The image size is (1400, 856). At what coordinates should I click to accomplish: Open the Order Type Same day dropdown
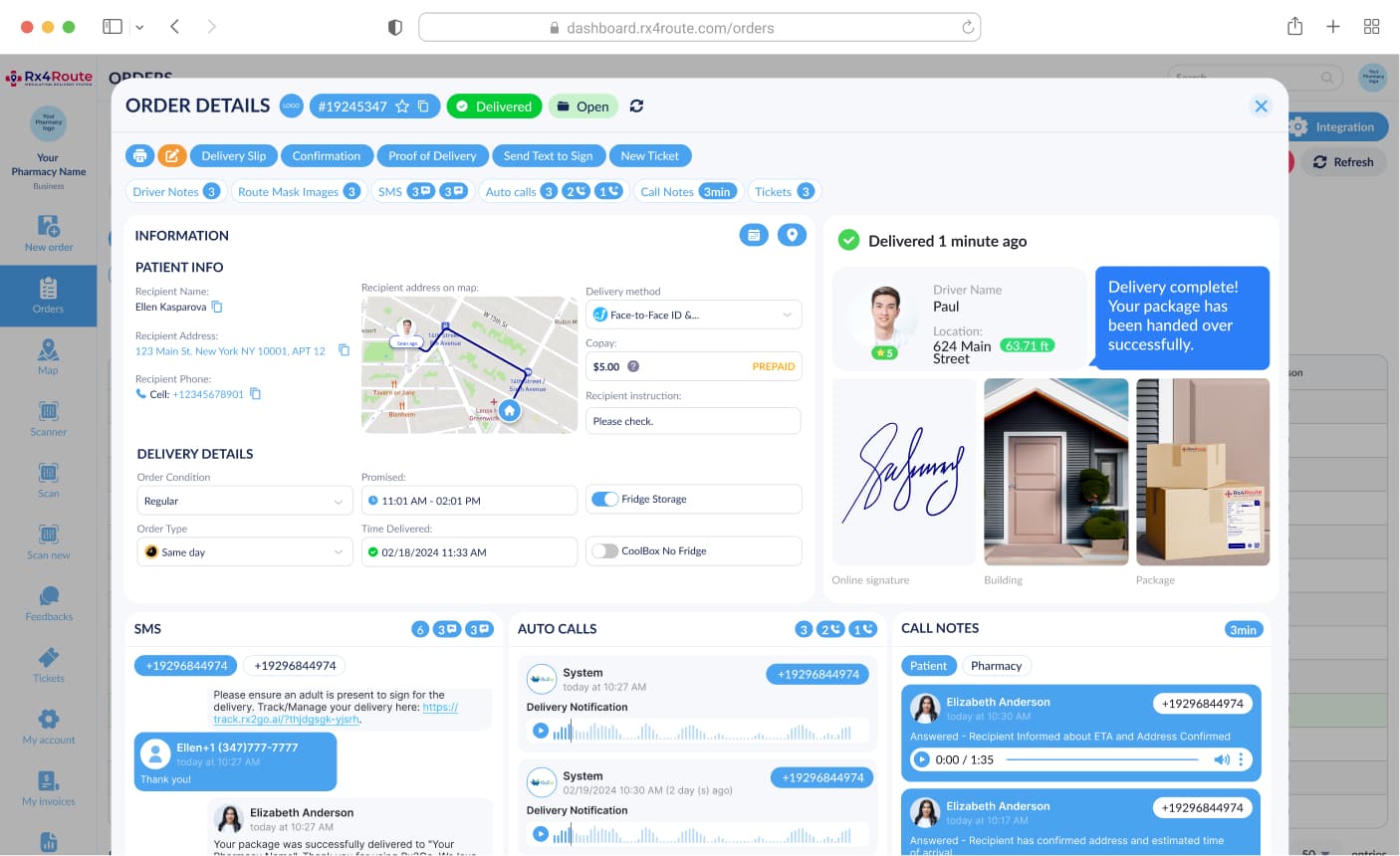coord(338,552)
